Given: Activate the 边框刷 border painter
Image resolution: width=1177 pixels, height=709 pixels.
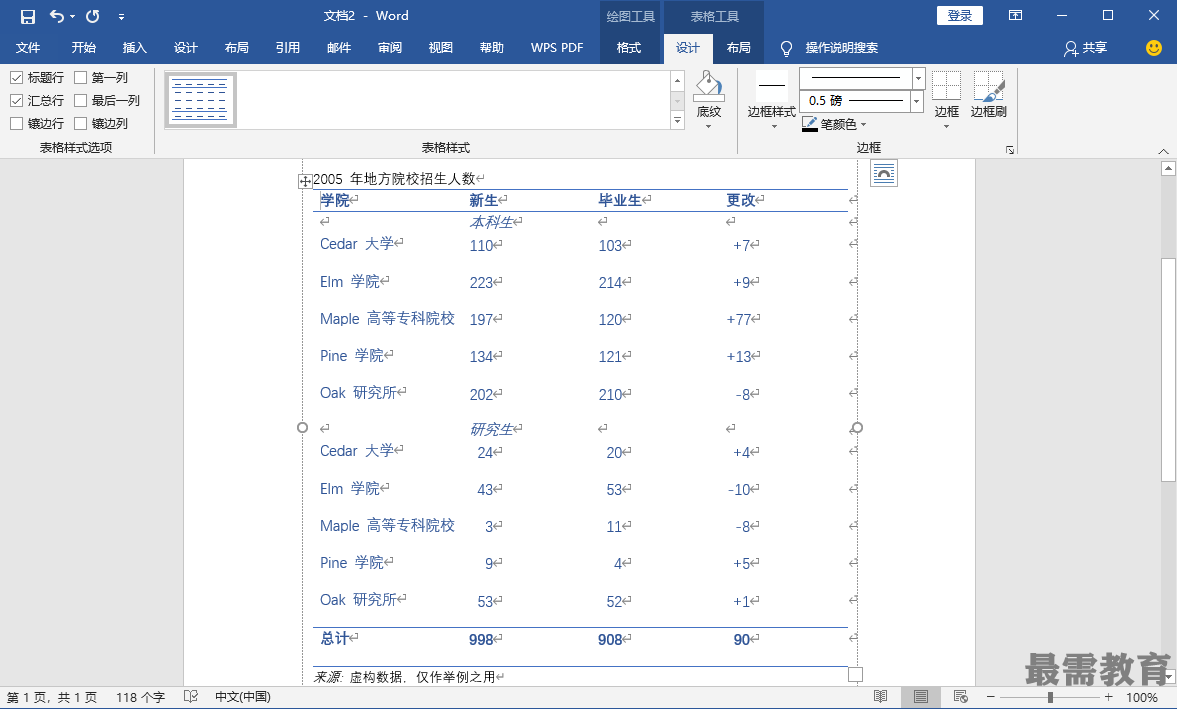Looking at the screenshot, I should pyautogui.click(x=989, y=95).
